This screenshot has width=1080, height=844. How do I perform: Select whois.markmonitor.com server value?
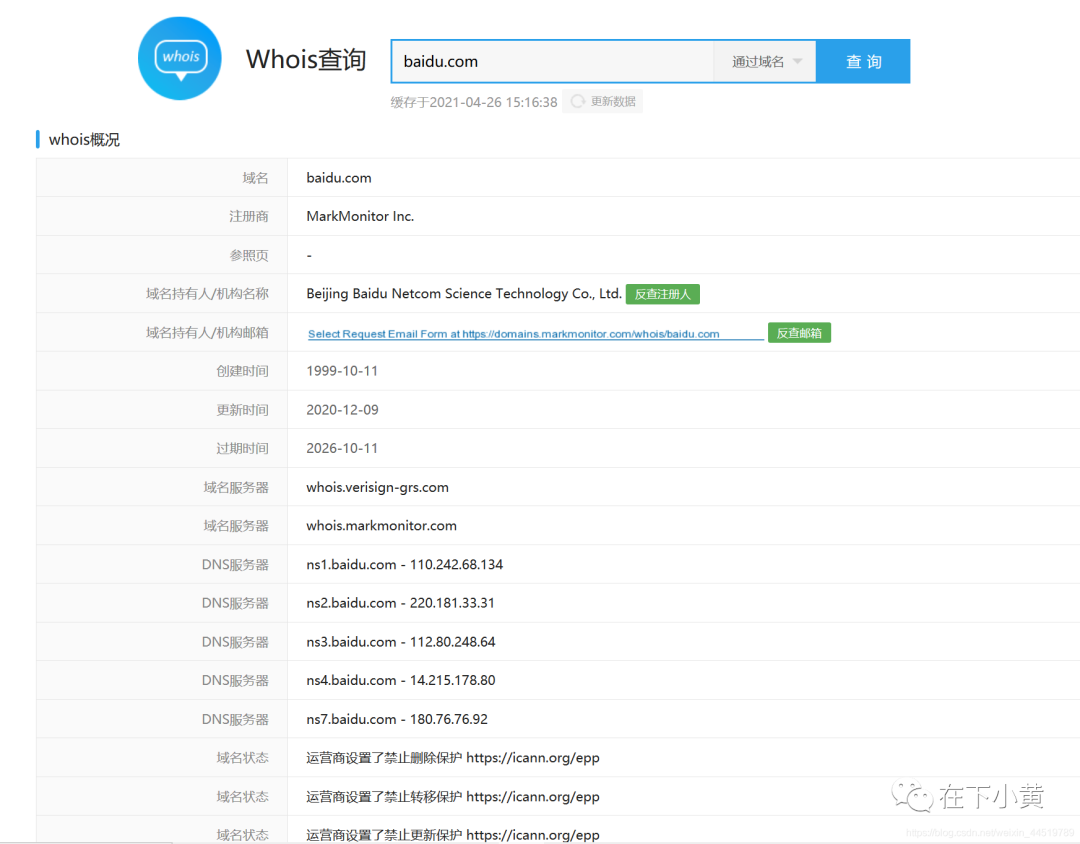point(382,526)
